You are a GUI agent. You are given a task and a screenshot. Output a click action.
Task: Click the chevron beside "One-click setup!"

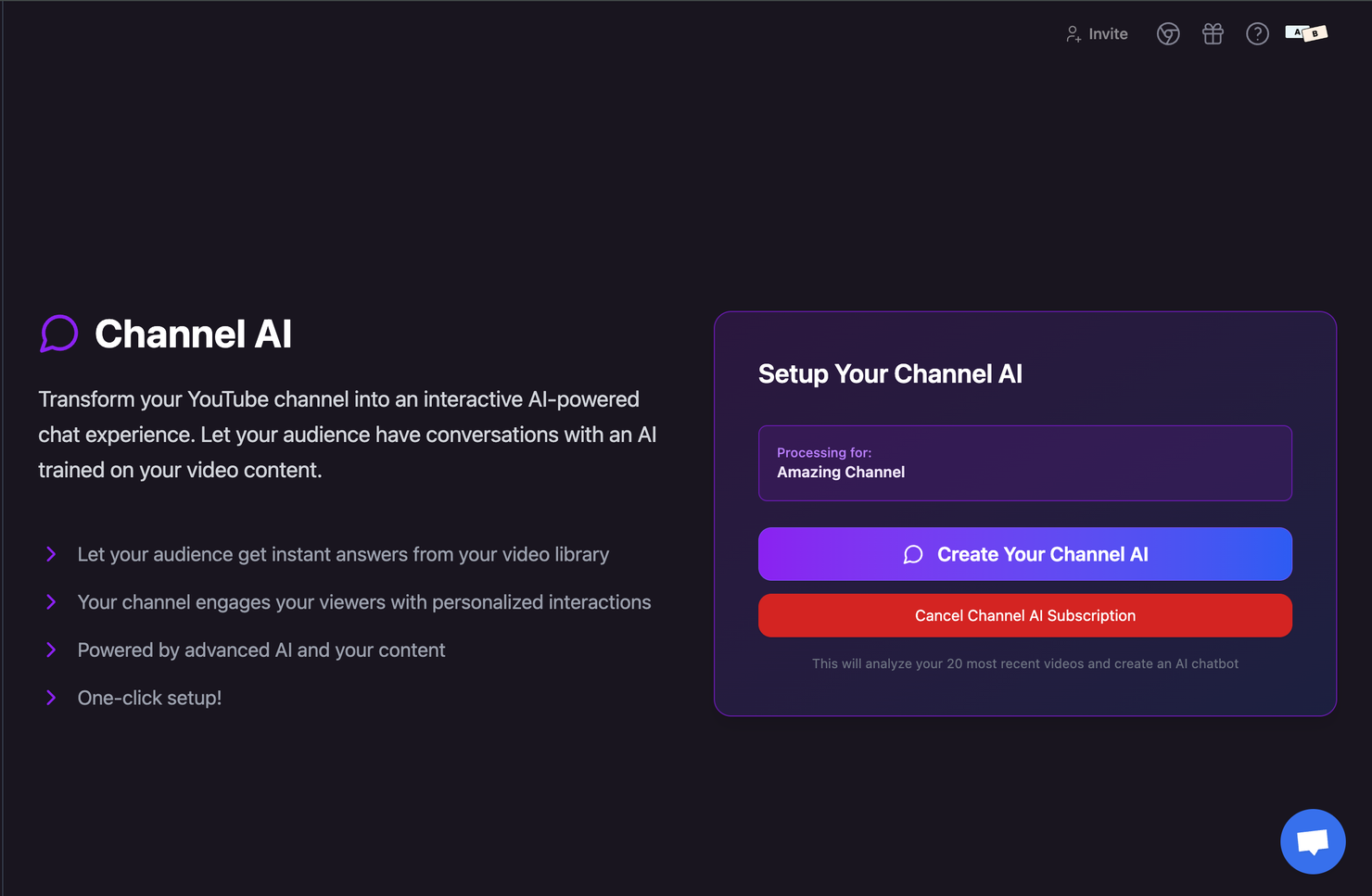[51, 698]
